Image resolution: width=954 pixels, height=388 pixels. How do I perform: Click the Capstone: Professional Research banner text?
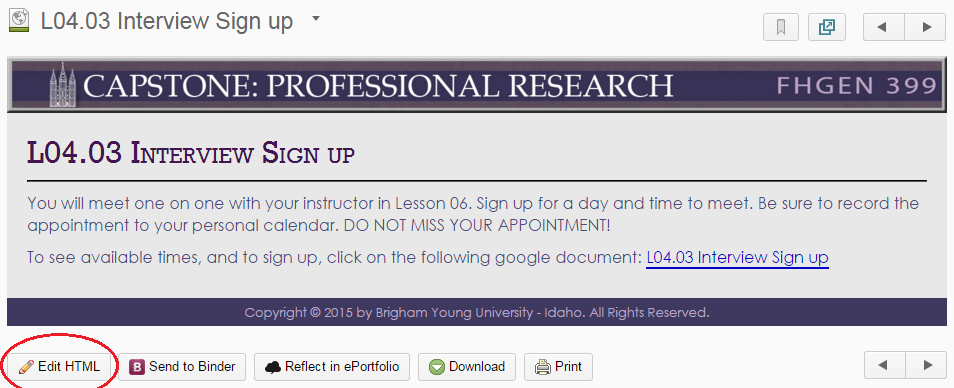click(378, 86)
